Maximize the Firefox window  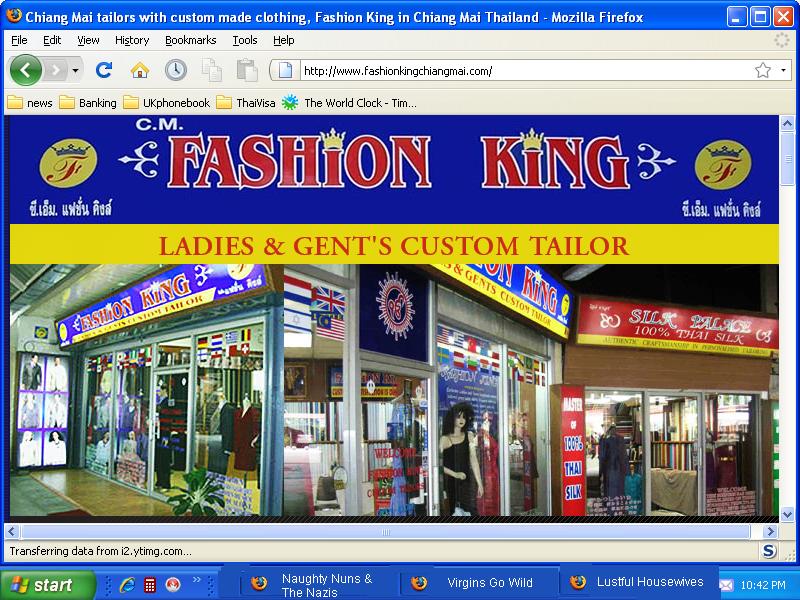[x=760, y=17]
